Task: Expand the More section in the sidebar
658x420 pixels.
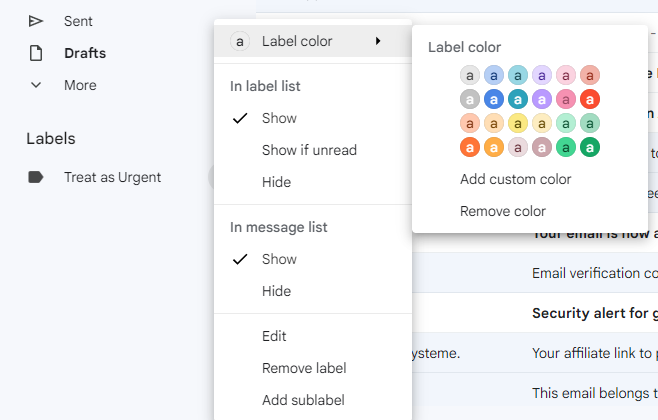Action: pyautogui.click(x=80, y=85)
